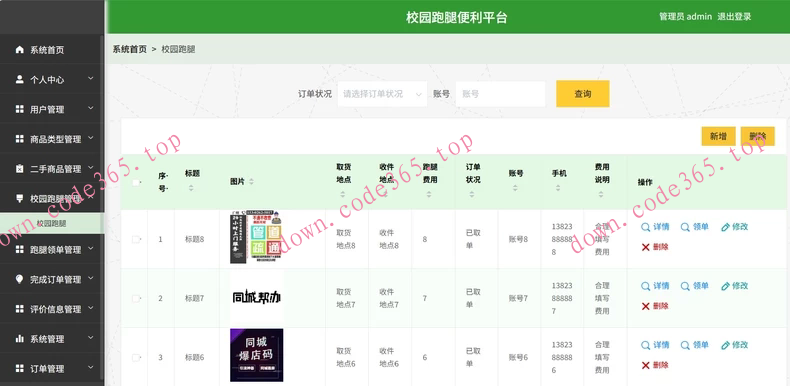Screen dimensions: 790x386
Task: Click the 新增 add button
Action: [718, 136]
